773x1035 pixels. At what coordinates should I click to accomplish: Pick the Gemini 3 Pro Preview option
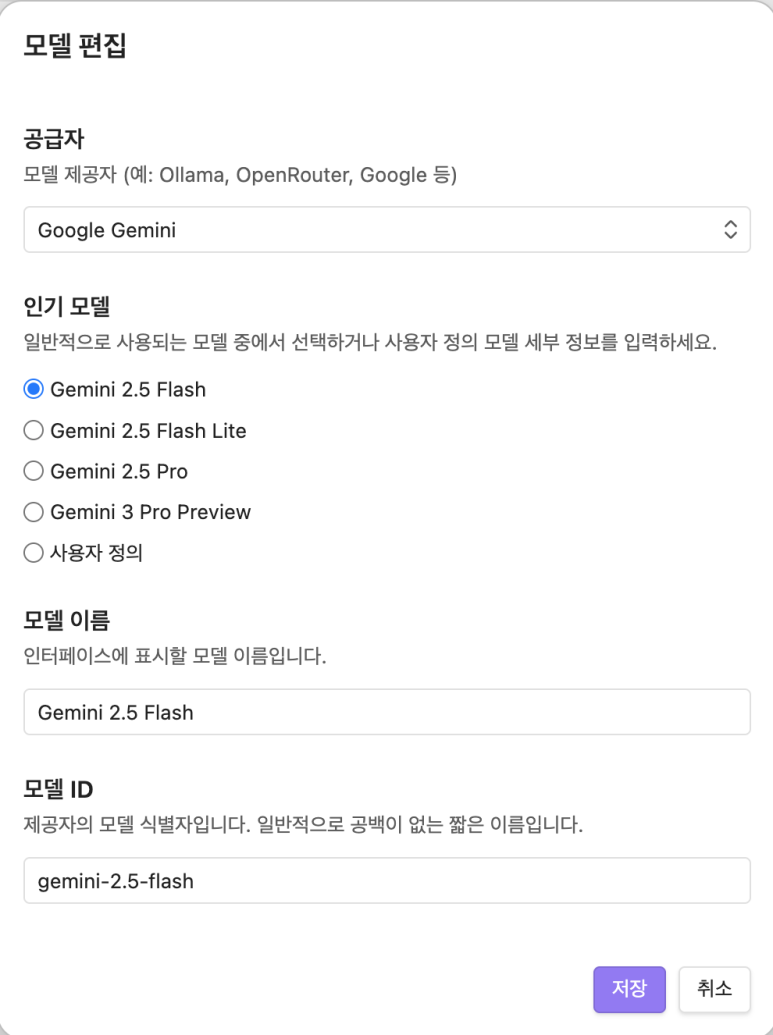tap(34, 512)
